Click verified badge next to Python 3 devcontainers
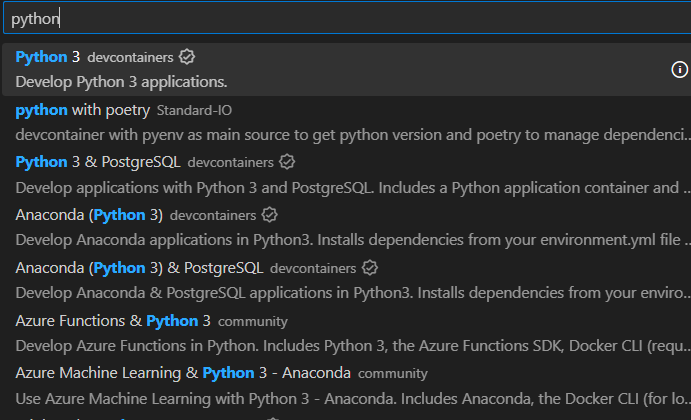 187,57
